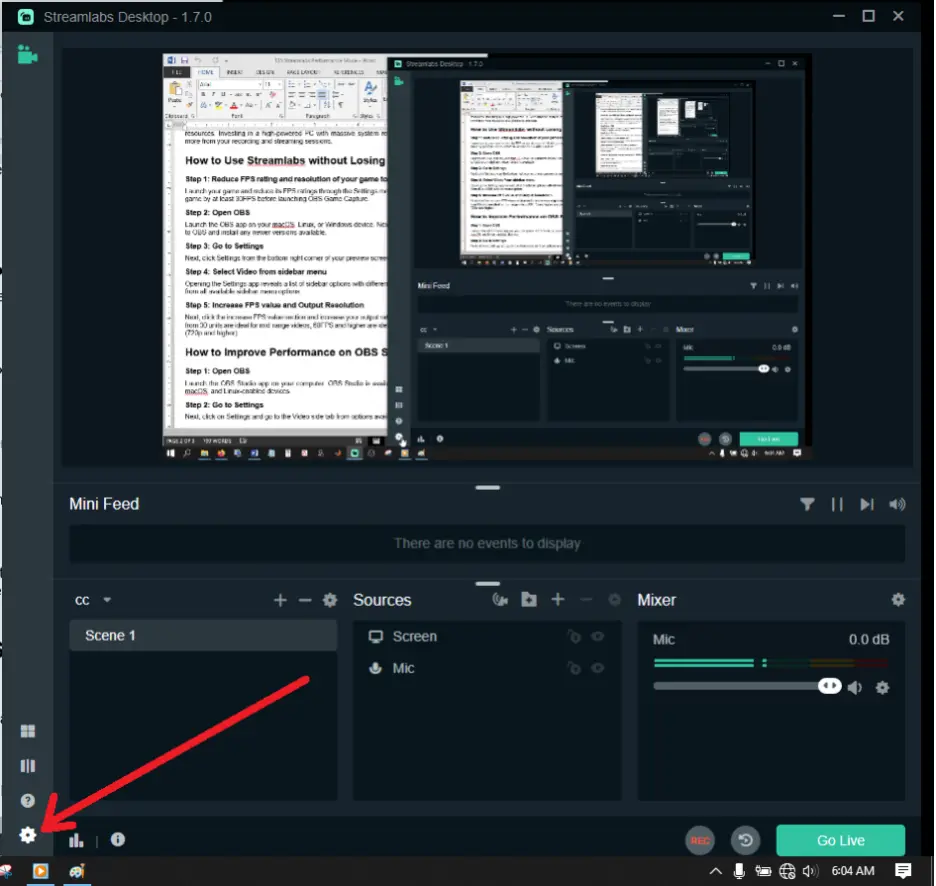The image size is (936, 886).
Task: Open the Layout Editor grid icon
Action: coord(27,731)
